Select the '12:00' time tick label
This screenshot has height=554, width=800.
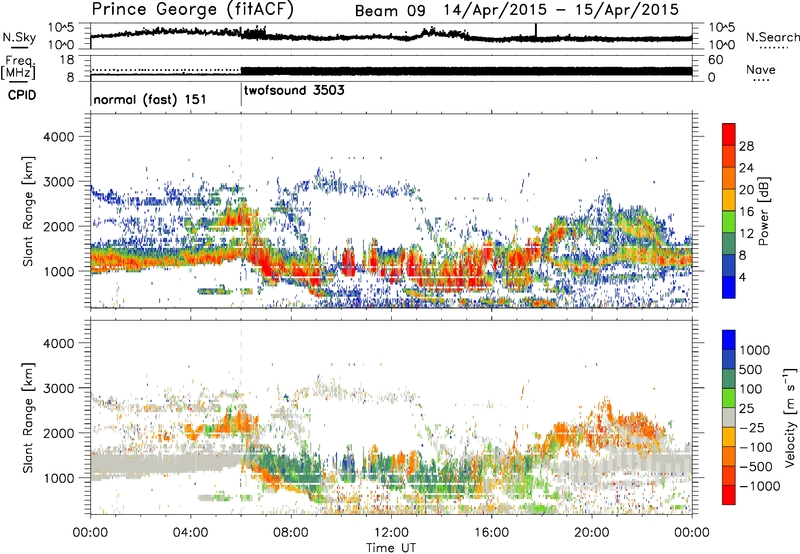coord(391,533)
